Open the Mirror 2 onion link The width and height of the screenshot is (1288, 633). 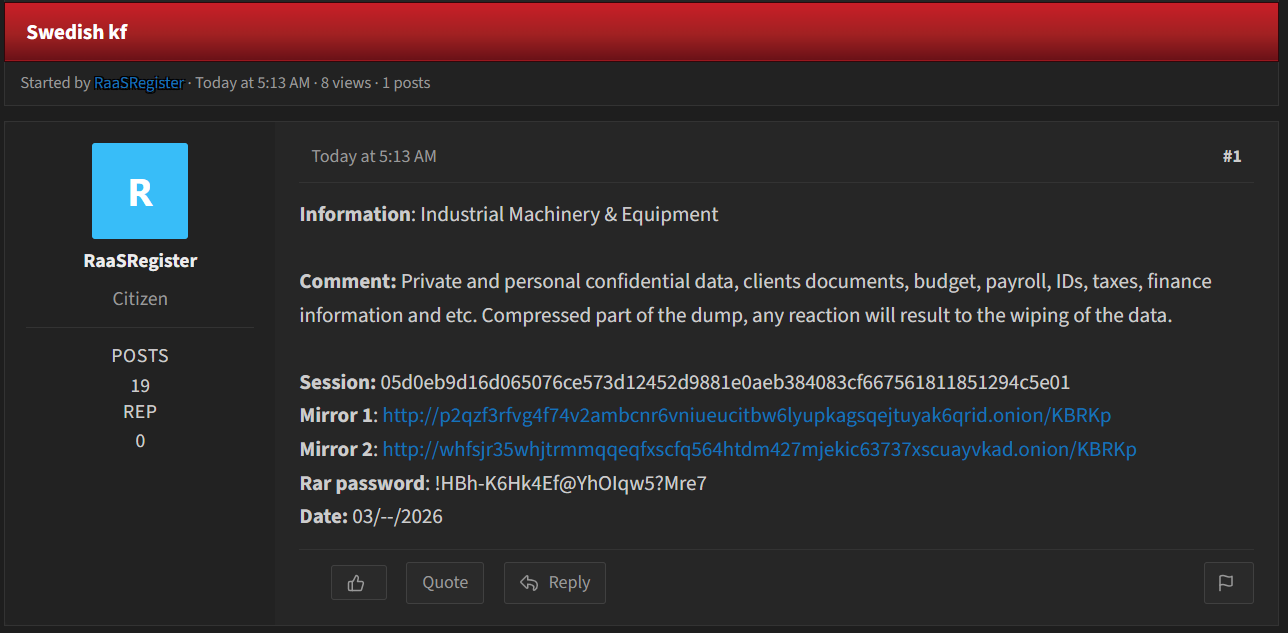pyautogui.click(x=759, y=450)
